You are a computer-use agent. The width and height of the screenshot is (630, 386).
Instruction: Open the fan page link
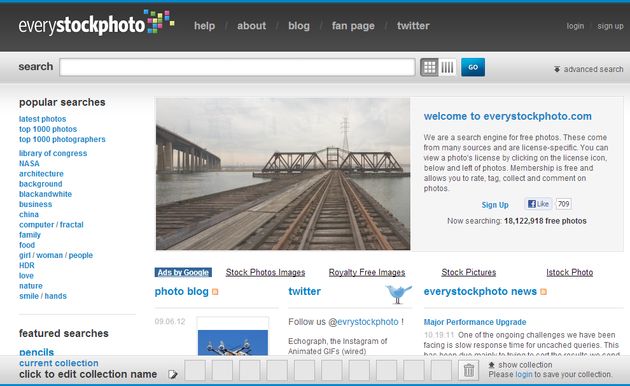tap(353, 26)
